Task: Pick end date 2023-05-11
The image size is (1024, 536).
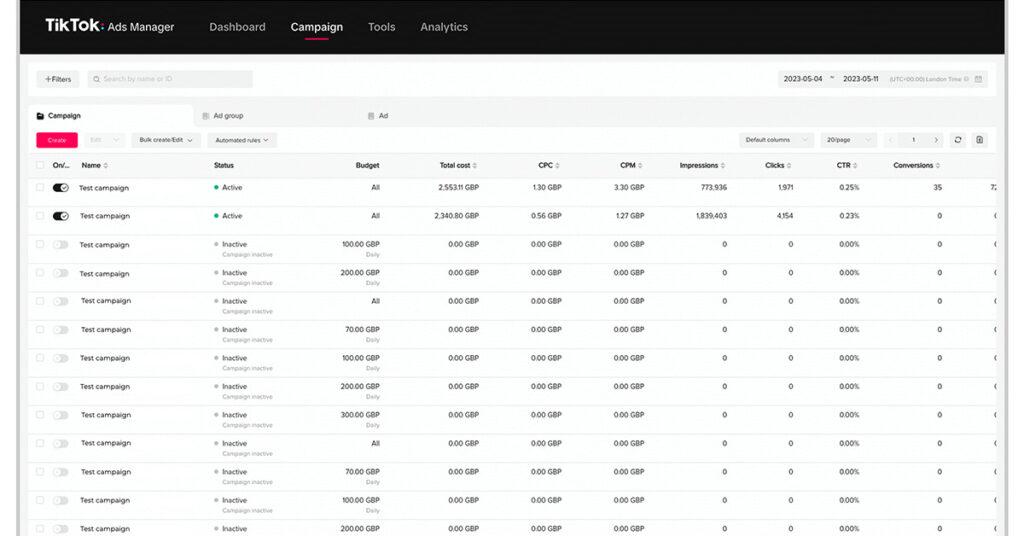Action: coord(861,79)
